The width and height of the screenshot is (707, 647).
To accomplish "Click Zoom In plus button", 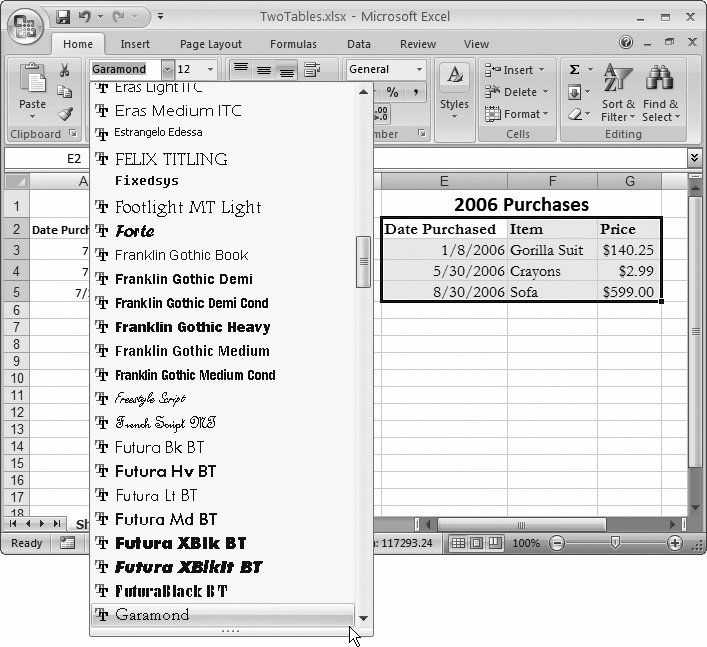I will pos(675,543).
